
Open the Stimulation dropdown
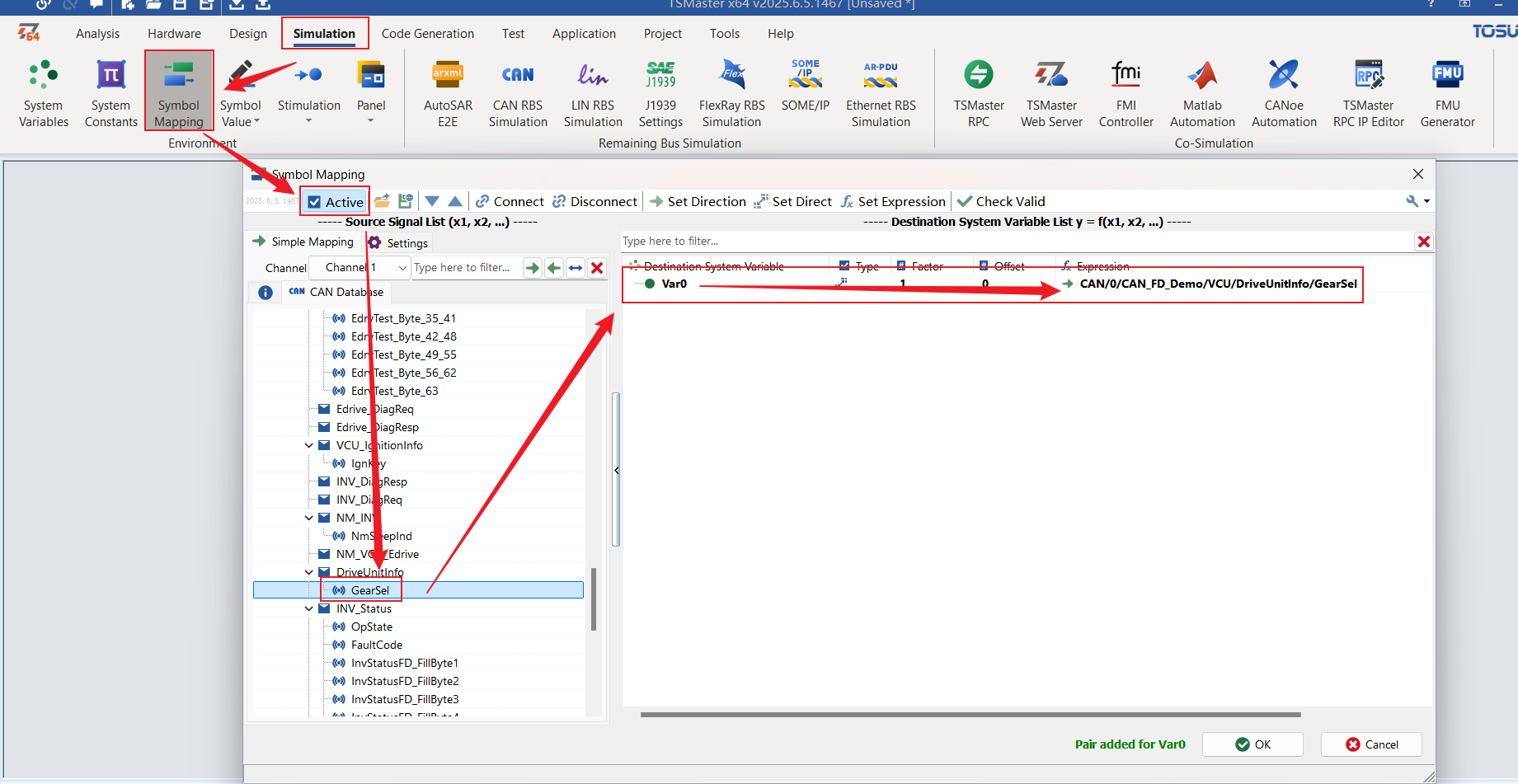308,121
